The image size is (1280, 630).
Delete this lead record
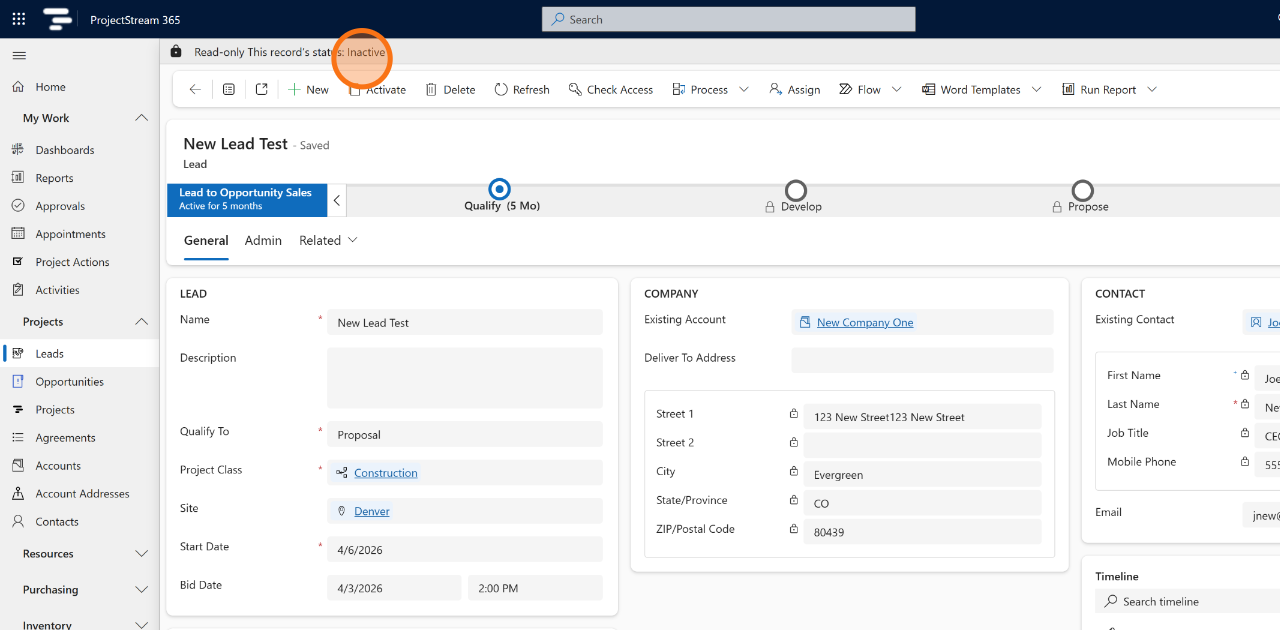click(x=450, y=89)
